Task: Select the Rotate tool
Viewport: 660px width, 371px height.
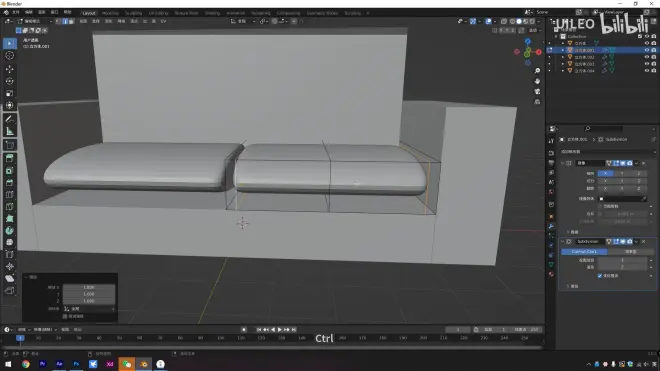Action: 10,81
